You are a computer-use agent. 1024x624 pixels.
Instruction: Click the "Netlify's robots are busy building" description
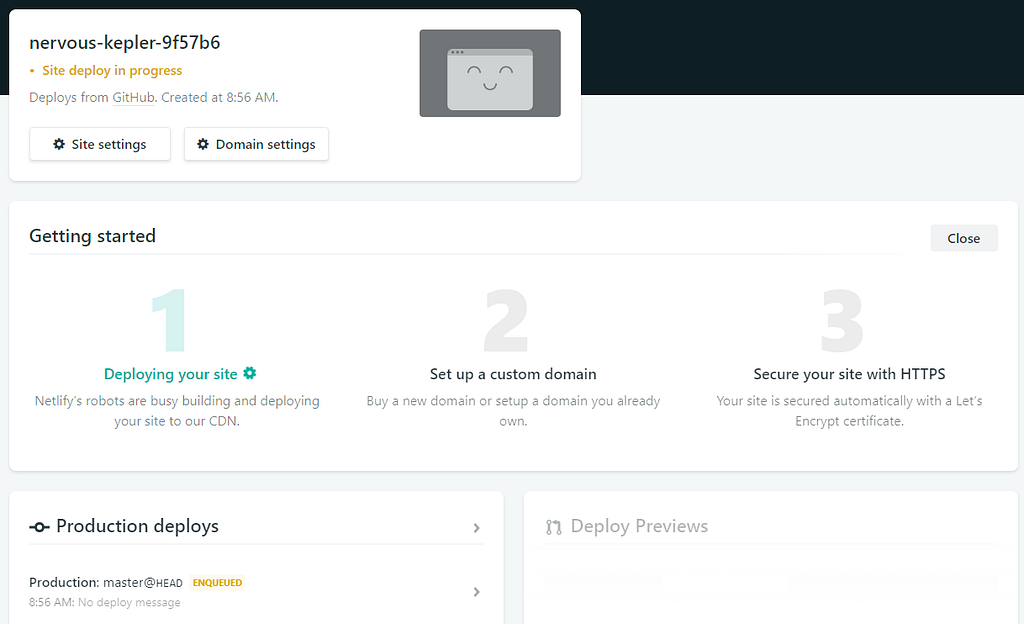pos(177,411)
